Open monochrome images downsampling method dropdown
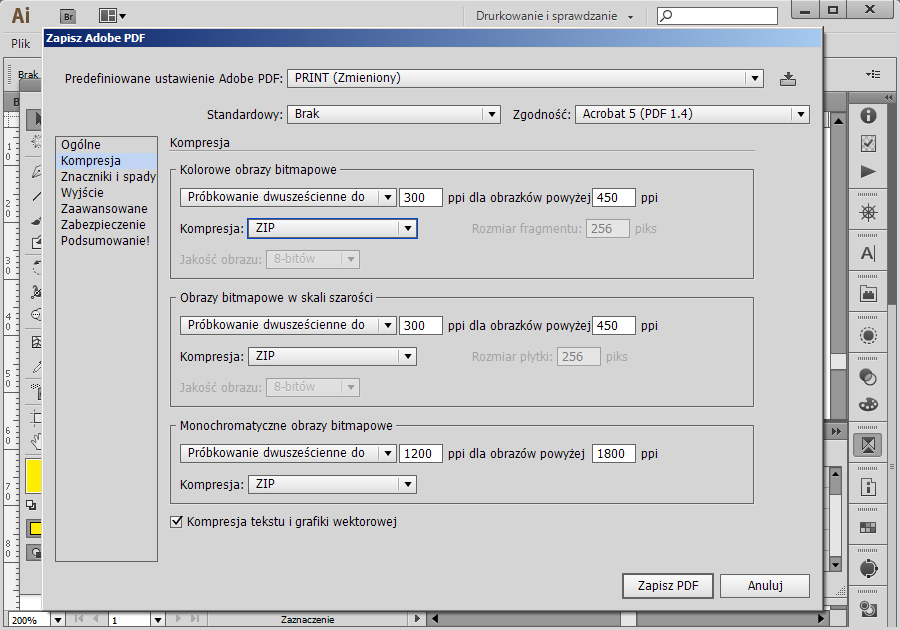Screen dimensions: 900x630 tap(288, 453)
